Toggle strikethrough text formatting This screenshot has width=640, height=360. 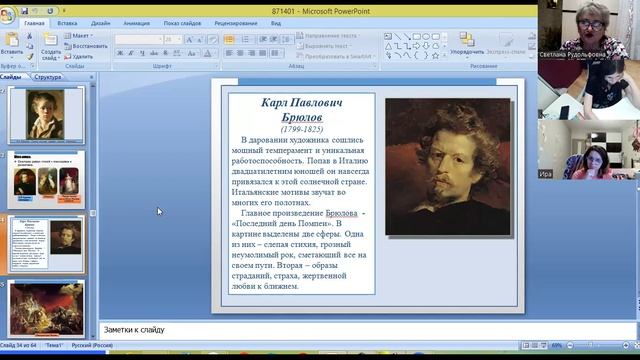(153, 53)
